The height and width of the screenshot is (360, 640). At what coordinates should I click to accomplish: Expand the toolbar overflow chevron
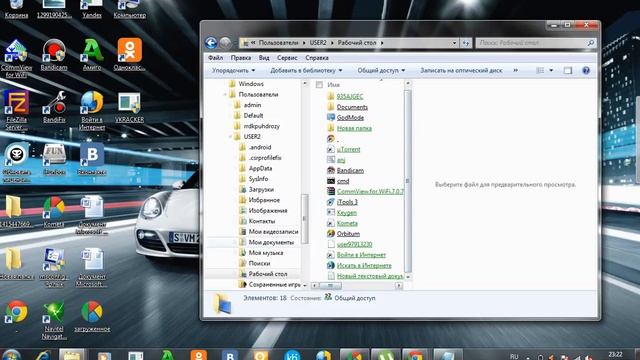[516, 71]
